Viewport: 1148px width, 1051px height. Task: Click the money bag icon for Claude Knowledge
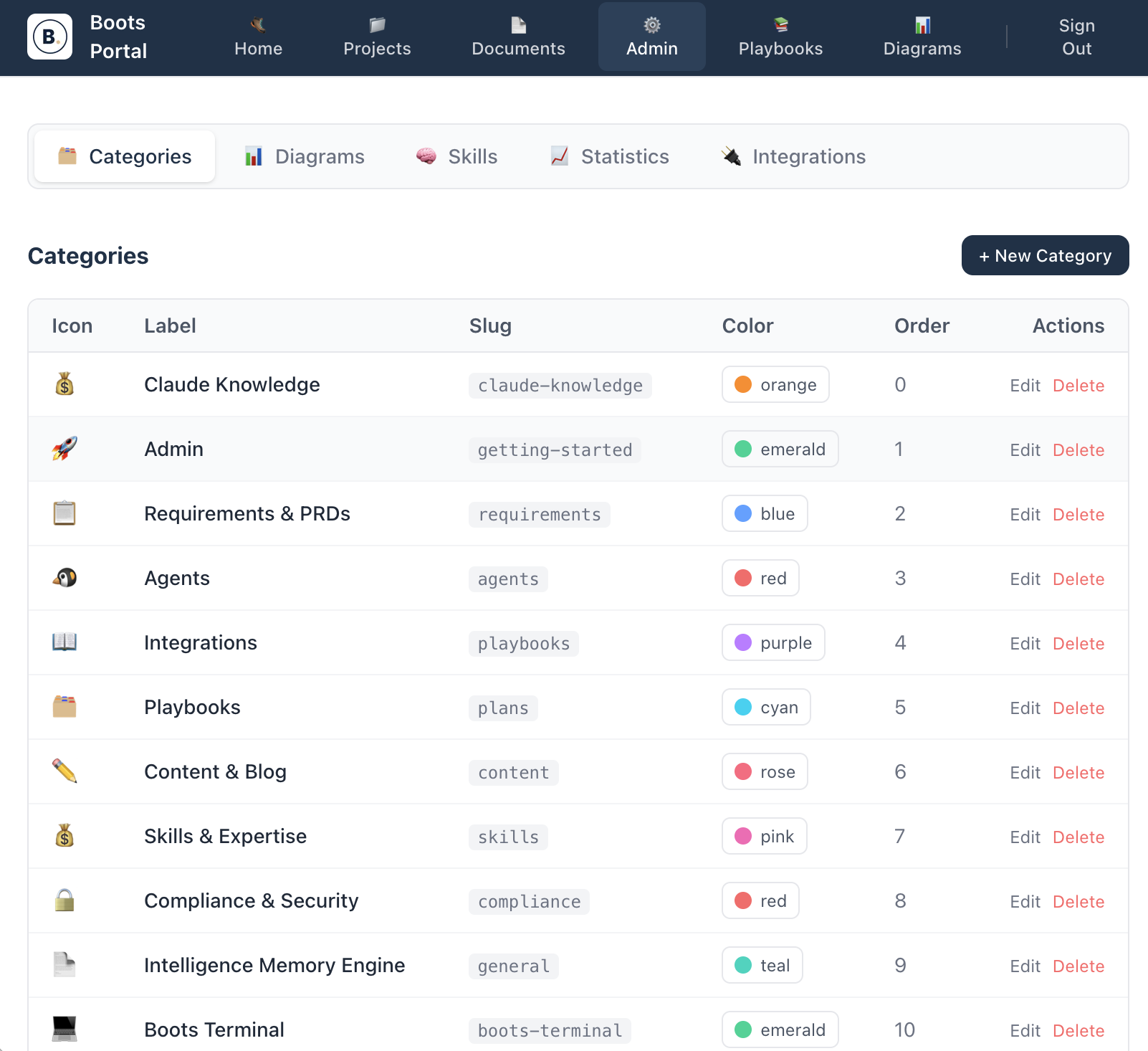click(x=64, y=384)
